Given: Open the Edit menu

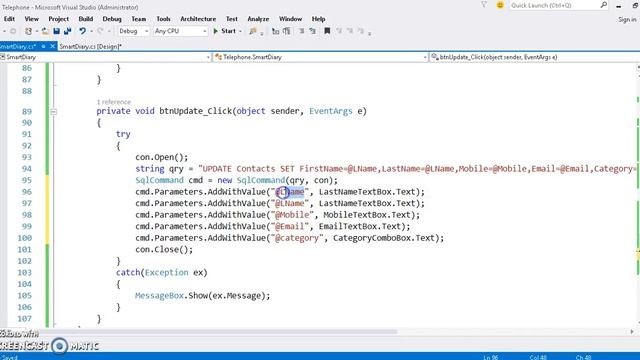Looking at the screenshot, I should coord(9,19).
